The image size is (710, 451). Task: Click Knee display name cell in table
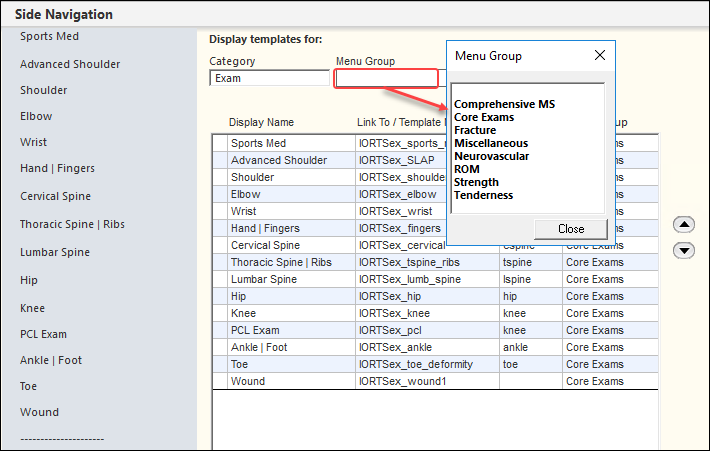[292, 313]
